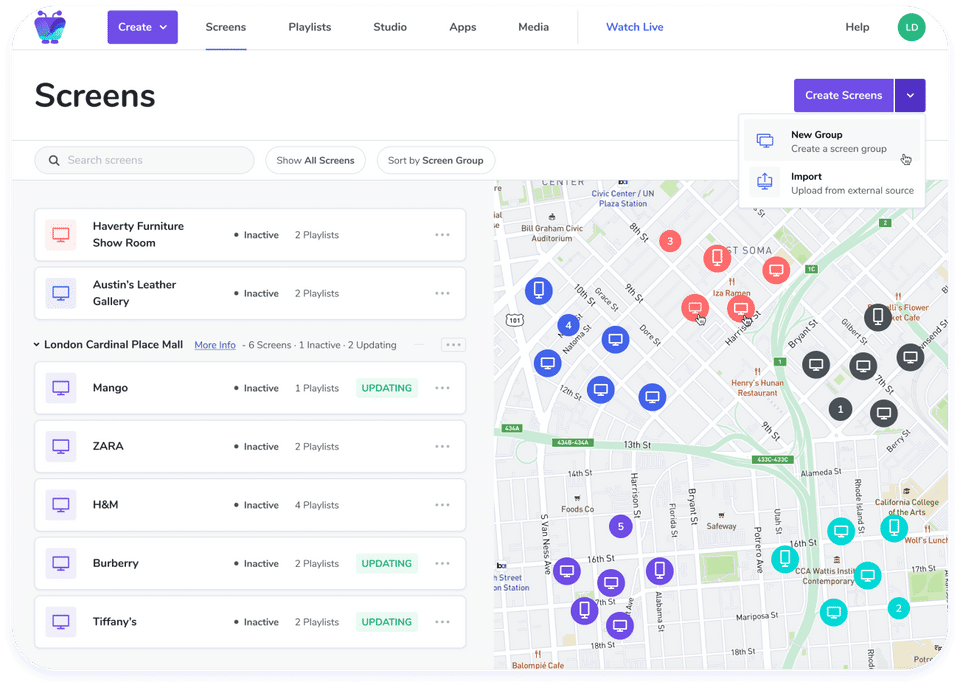Click the Help link

[x=857, y=27]
